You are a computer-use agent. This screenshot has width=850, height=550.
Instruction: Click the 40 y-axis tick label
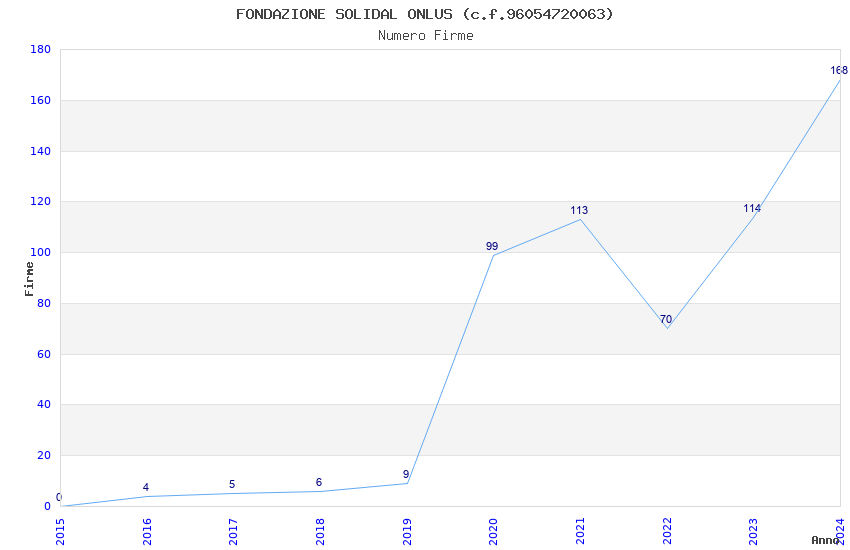click(x=44, y=404)
